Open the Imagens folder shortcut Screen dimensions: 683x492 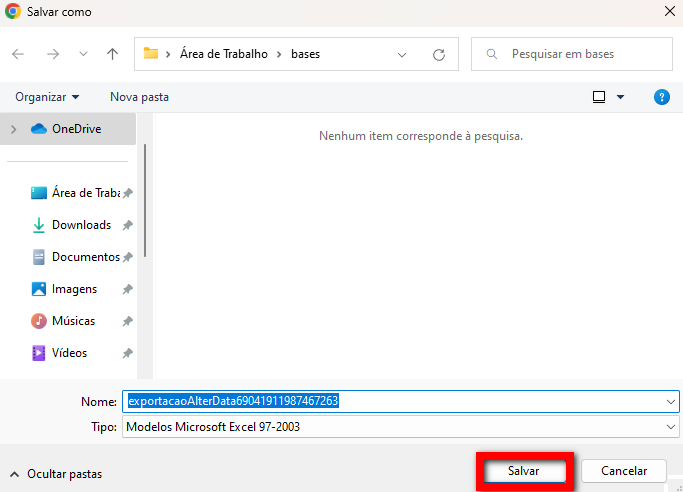click(74, 289)
